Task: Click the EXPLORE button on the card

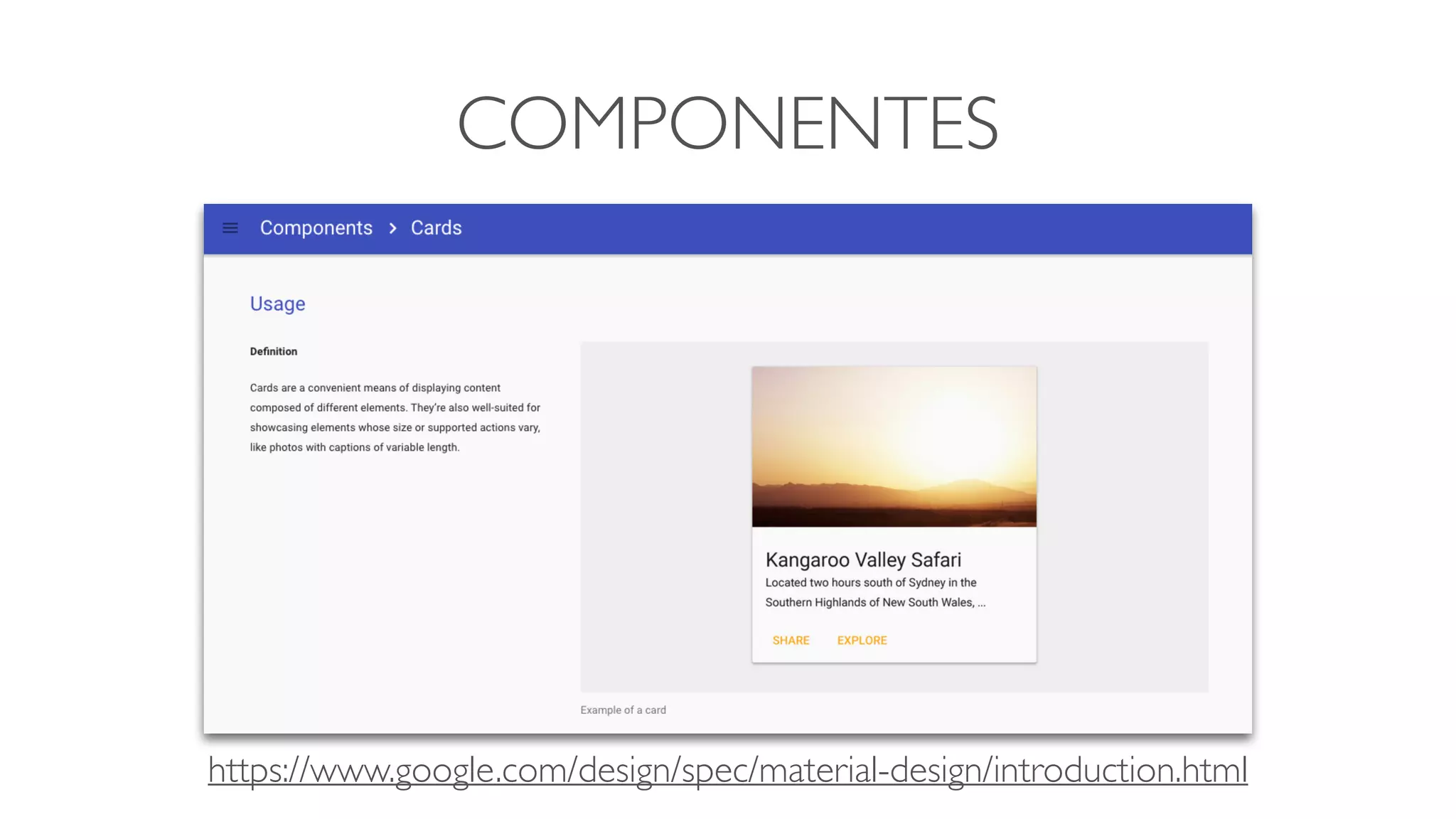Action: pyautogui.click(x=862, y=641)
